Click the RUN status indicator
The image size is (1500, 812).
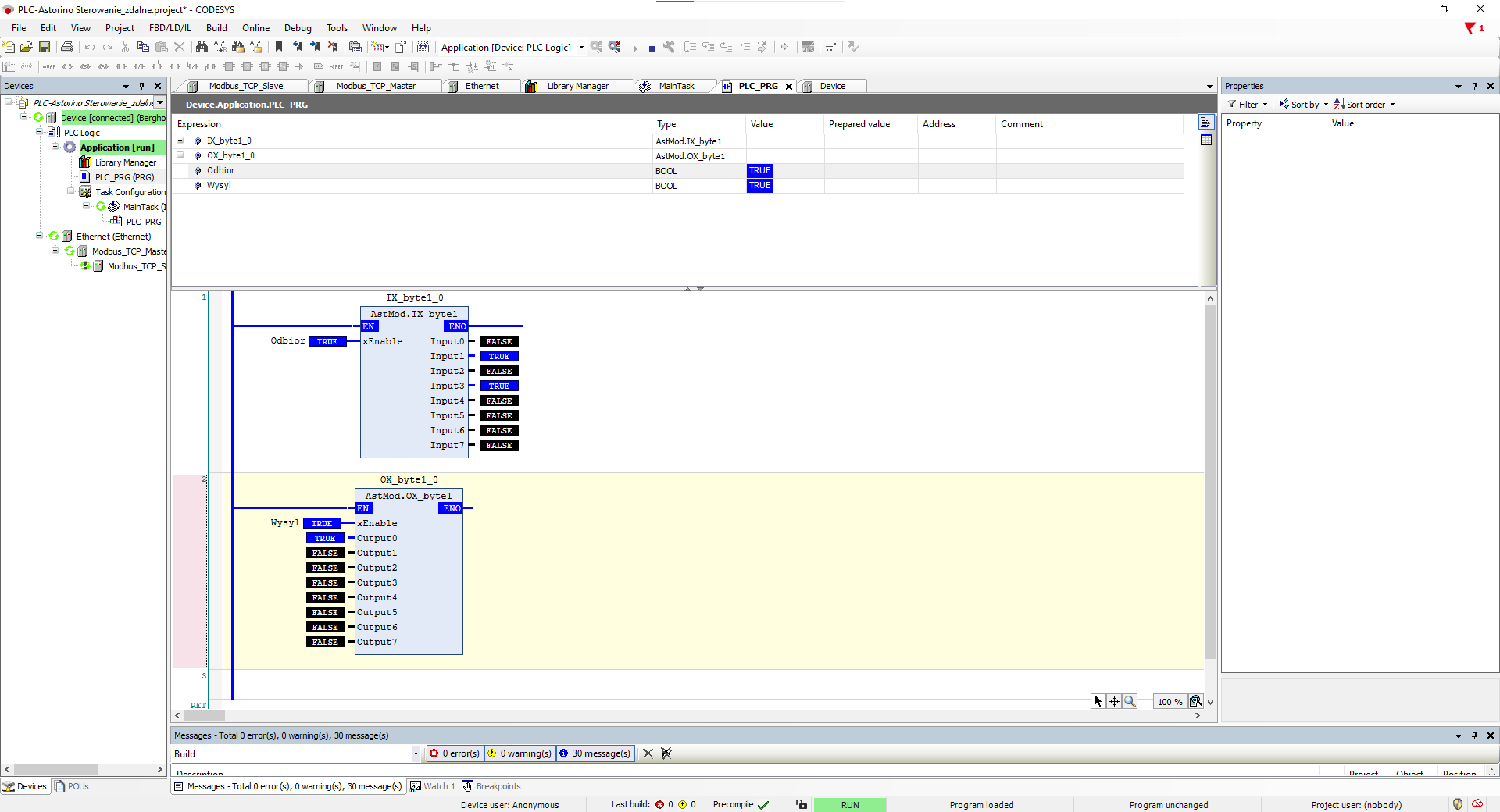[x=850, y=805]
